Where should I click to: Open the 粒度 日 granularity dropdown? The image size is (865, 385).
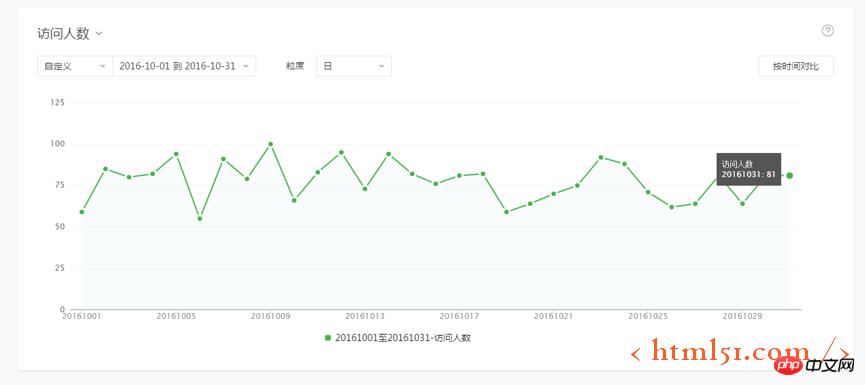click(x=354, y=66)
